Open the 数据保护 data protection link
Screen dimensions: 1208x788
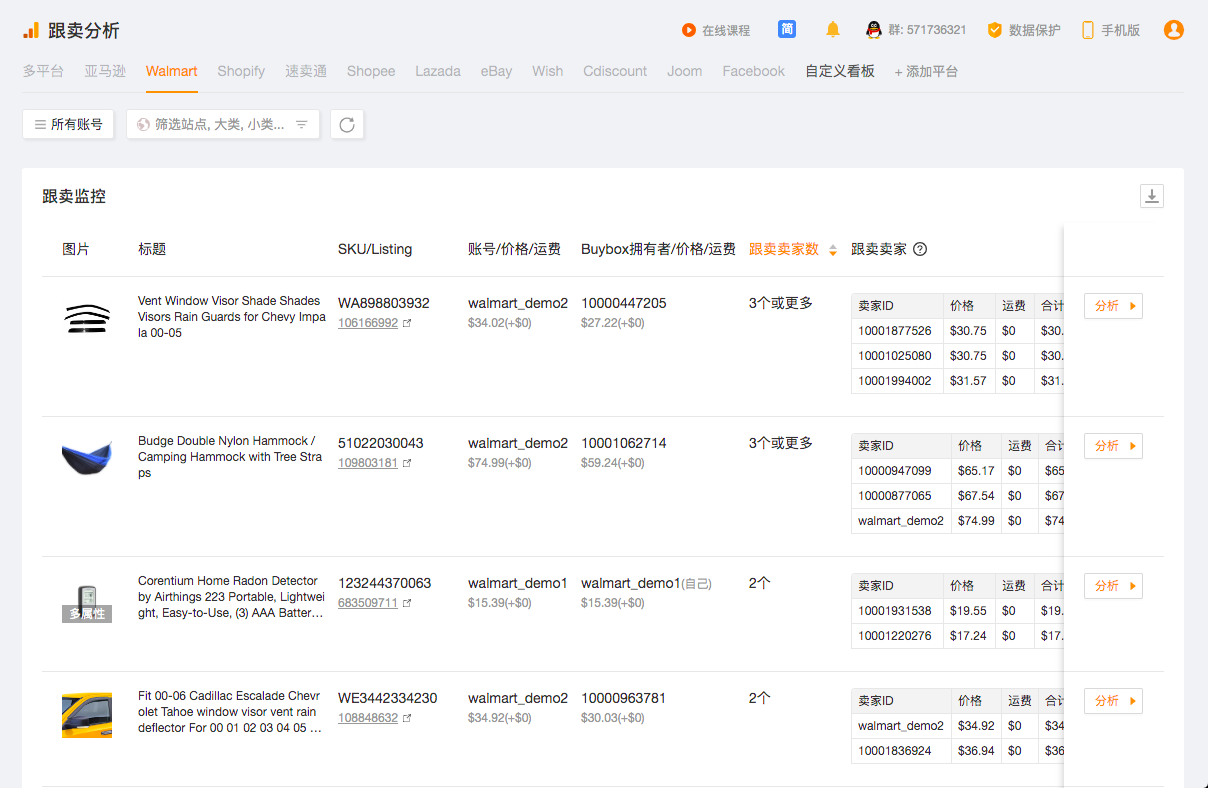(x=1024, y=30)
